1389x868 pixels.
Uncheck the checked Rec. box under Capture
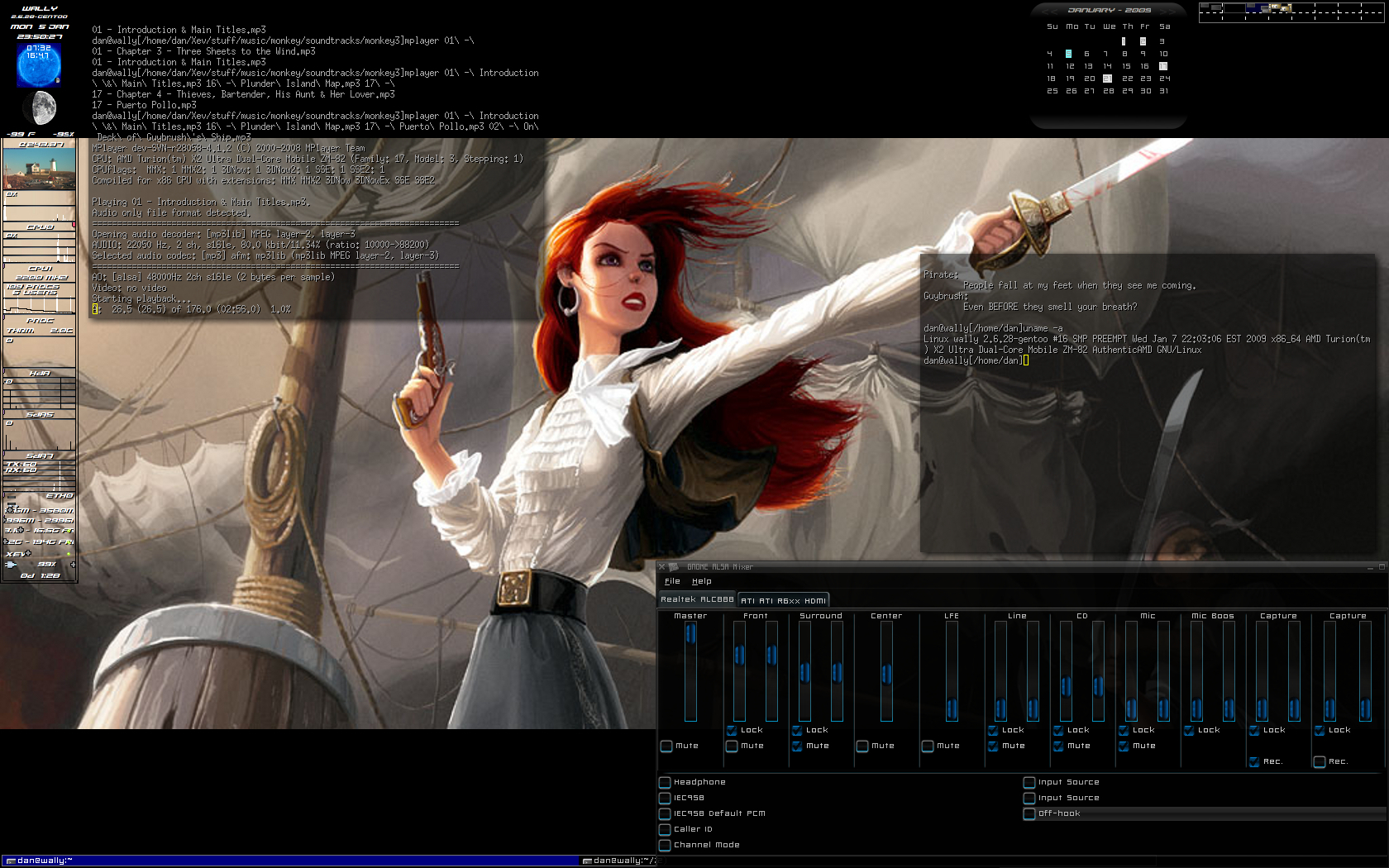click(1254, 761)
